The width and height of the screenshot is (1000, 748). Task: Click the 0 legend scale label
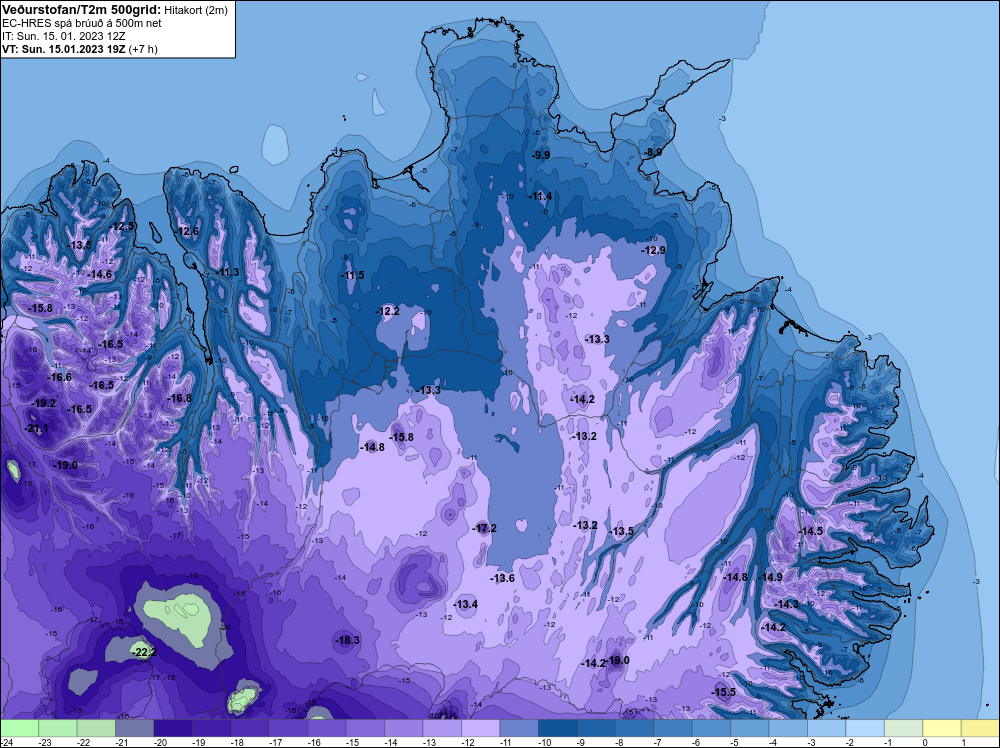point(925,742)
